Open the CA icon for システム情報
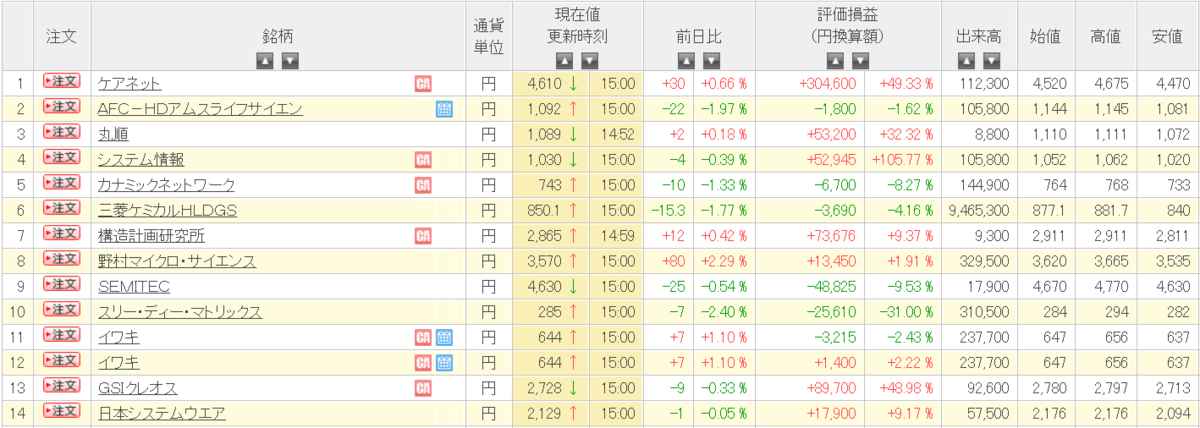The width and height of the screenshot is (1200, 428). tap(423, 159)
